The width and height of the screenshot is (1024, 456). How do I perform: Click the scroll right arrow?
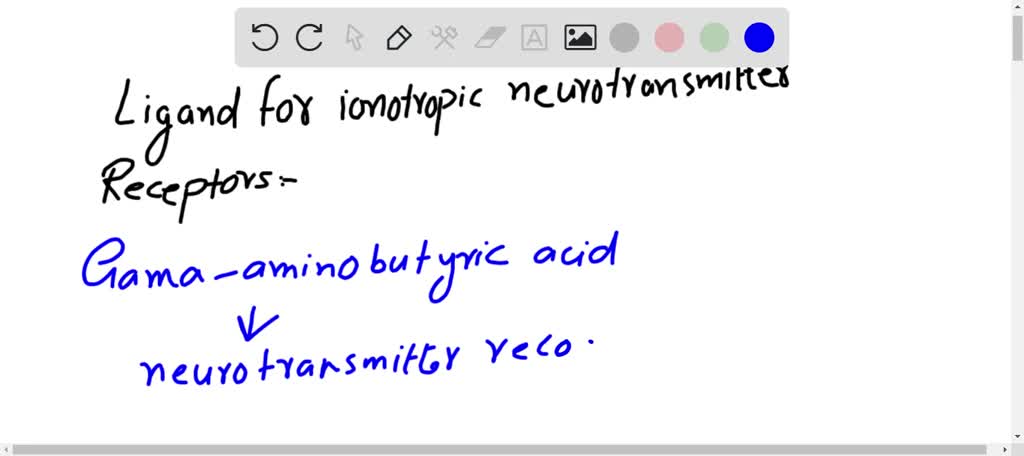(x=1006, y=450)
